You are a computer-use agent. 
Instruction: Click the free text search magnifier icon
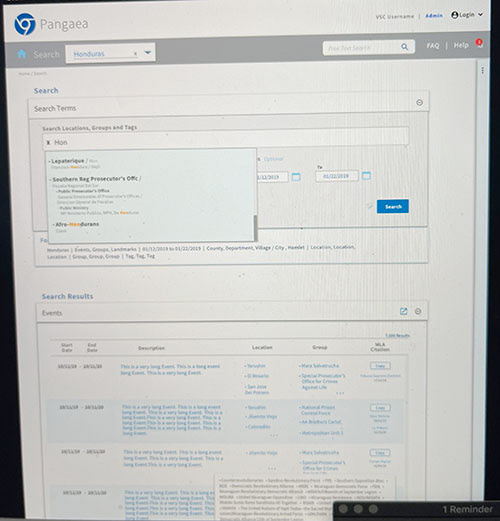[x=404, y=47]
